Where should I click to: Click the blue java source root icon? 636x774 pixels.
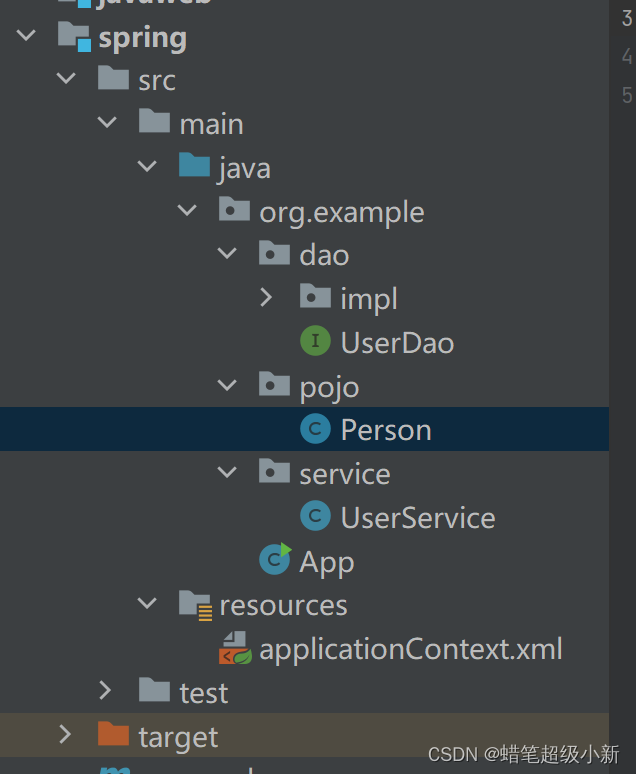(194, 164)
